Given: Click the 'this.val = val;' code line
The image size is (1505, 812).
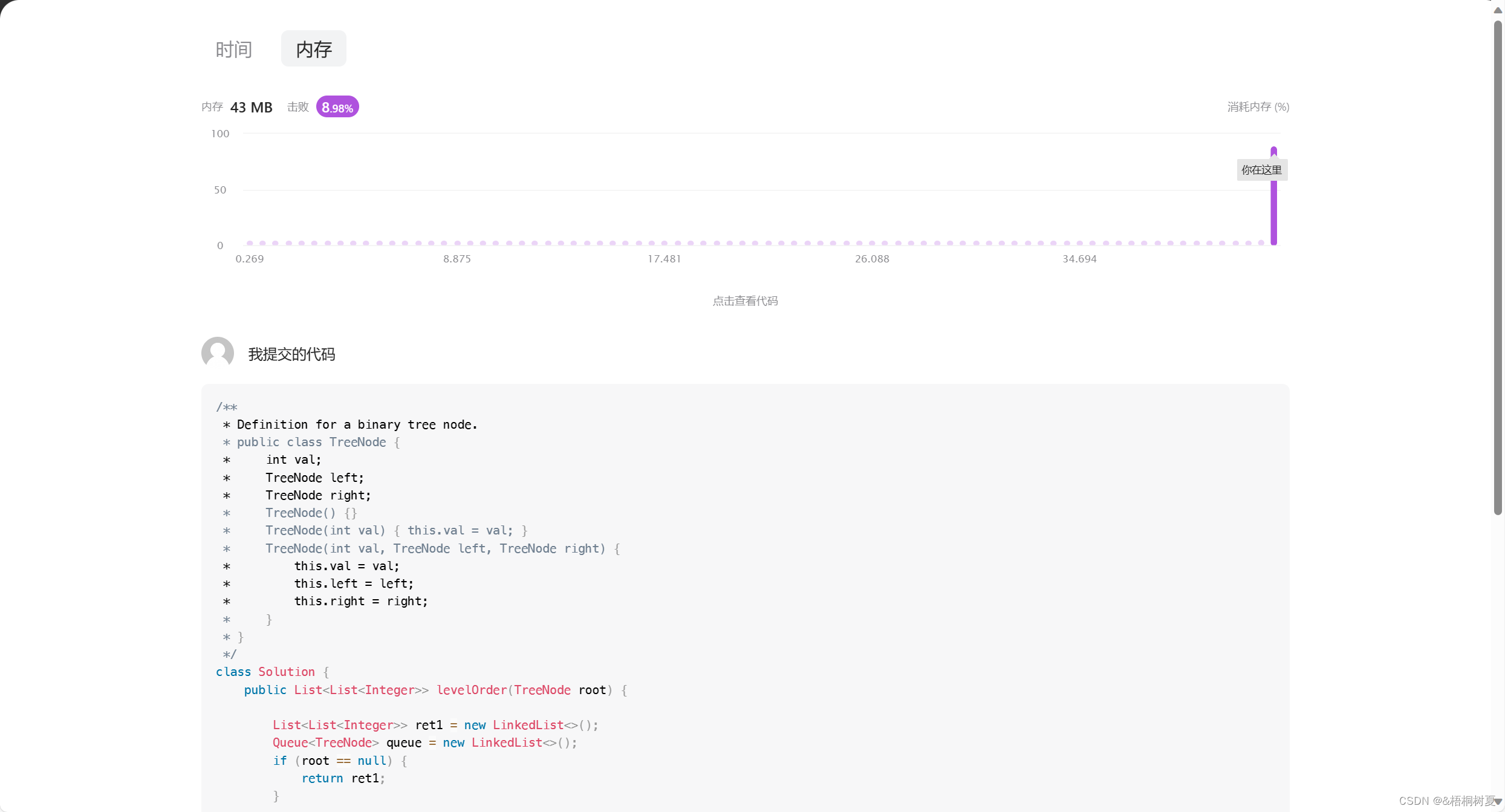Looking at the screenshot, I should [346, 566].
